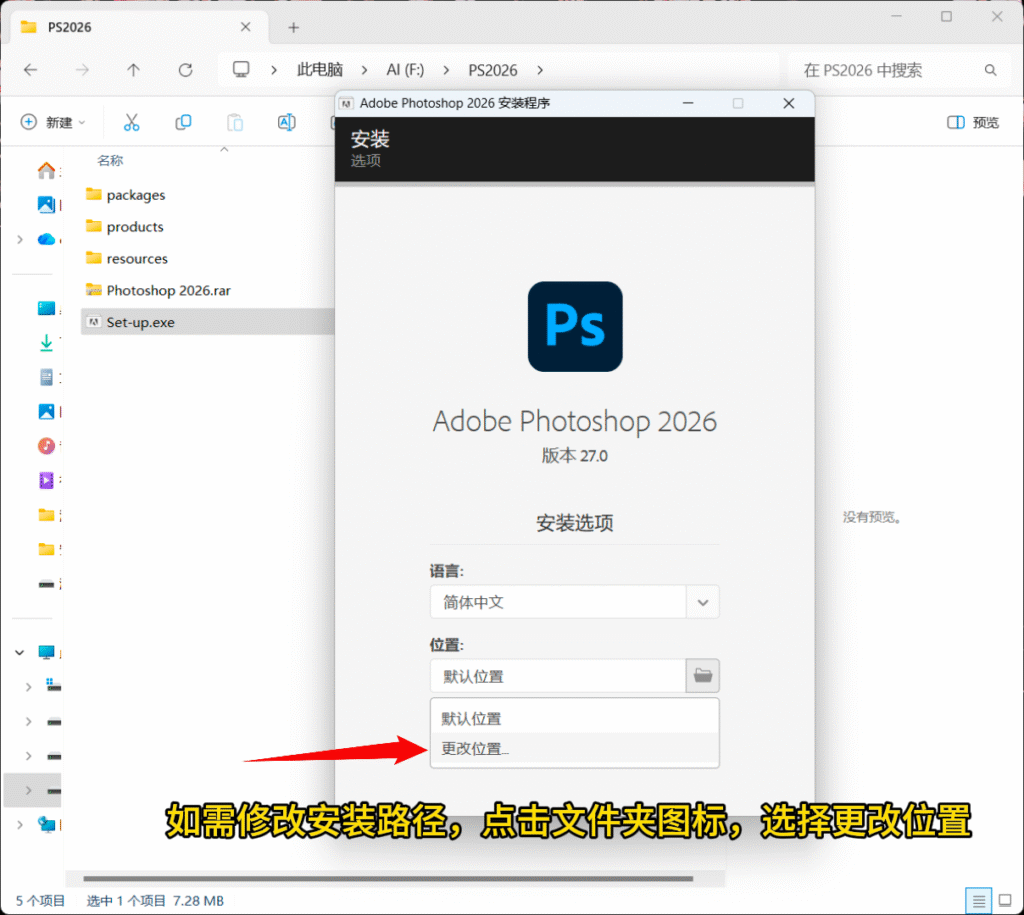Open the 新建 dropdown menu

click(x=53, y=122)
